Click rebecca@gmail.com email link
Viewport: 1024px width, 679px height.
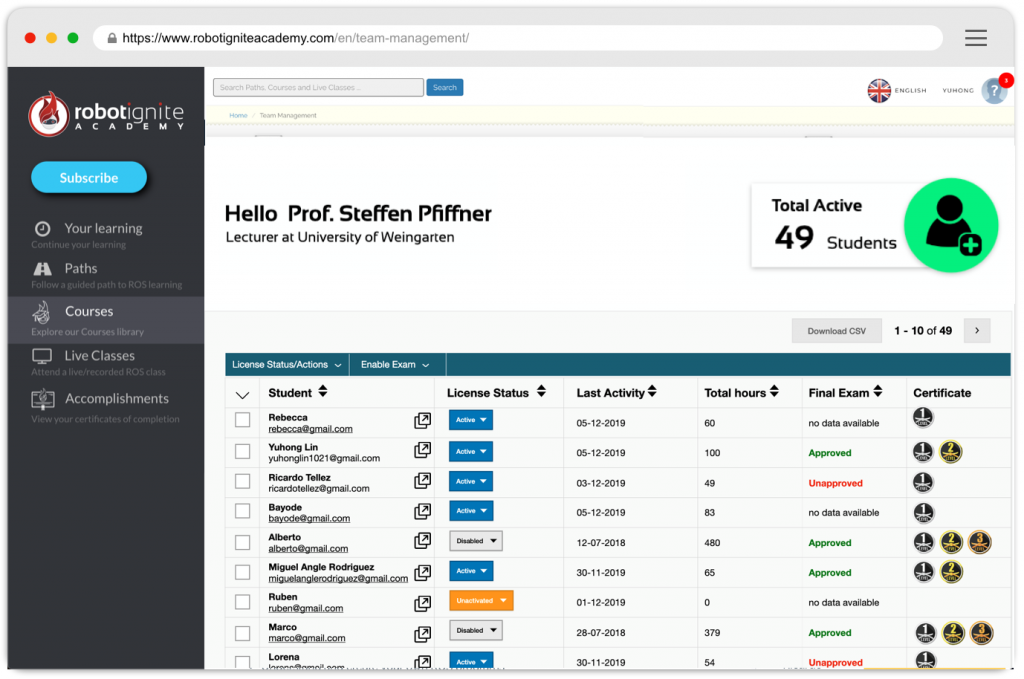(x=310, y=429)
